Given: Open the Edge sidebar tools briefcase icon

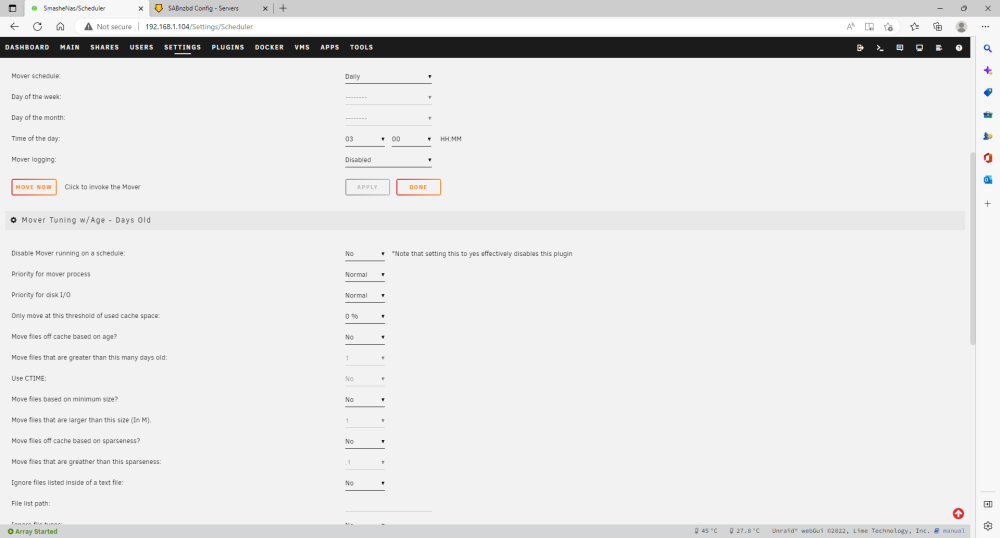Looking at the screenshot, I should click(x=987, y=115).
